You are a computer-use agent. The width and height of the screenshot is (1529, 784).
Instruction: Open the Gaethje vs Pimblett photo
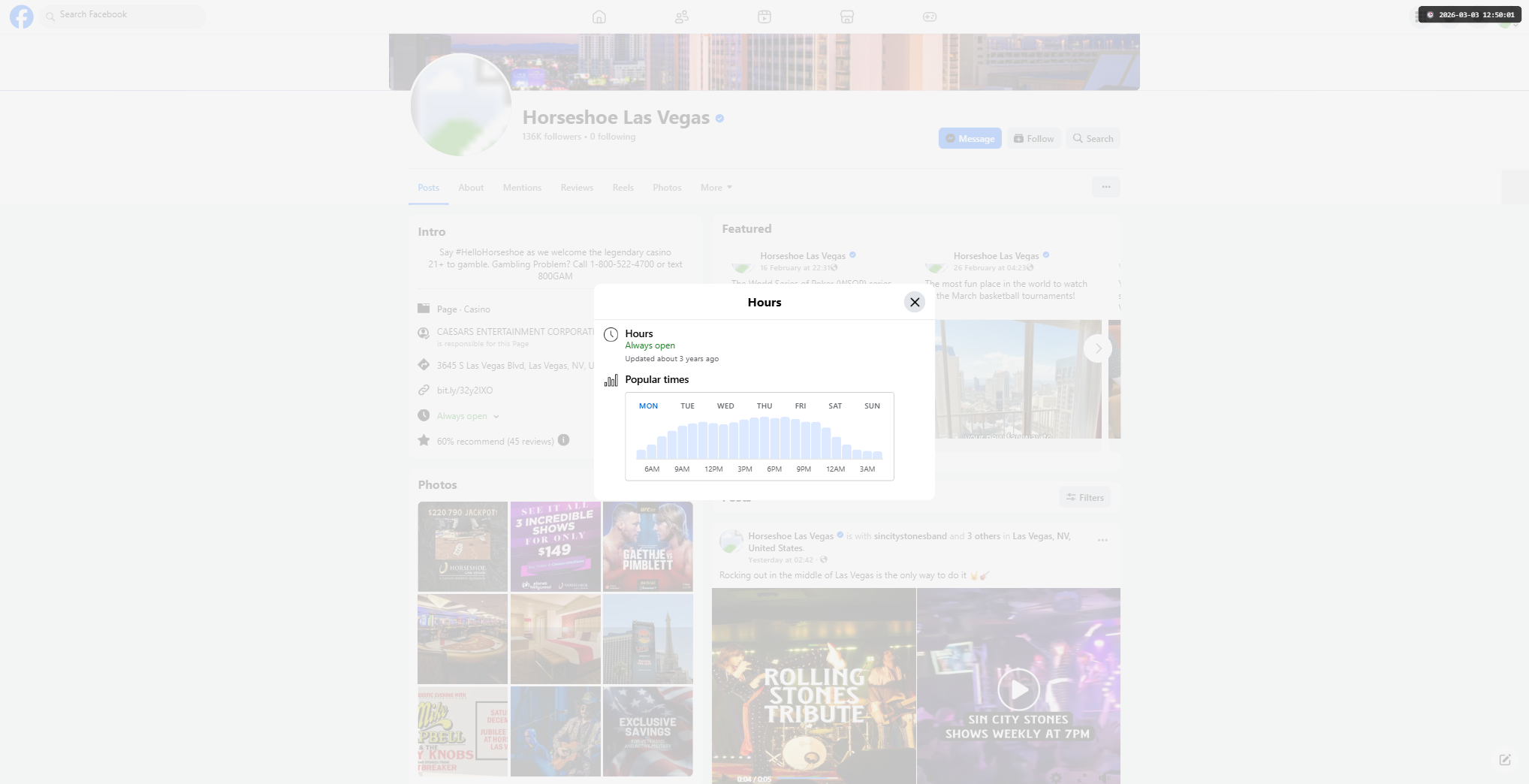pos(648,547)
